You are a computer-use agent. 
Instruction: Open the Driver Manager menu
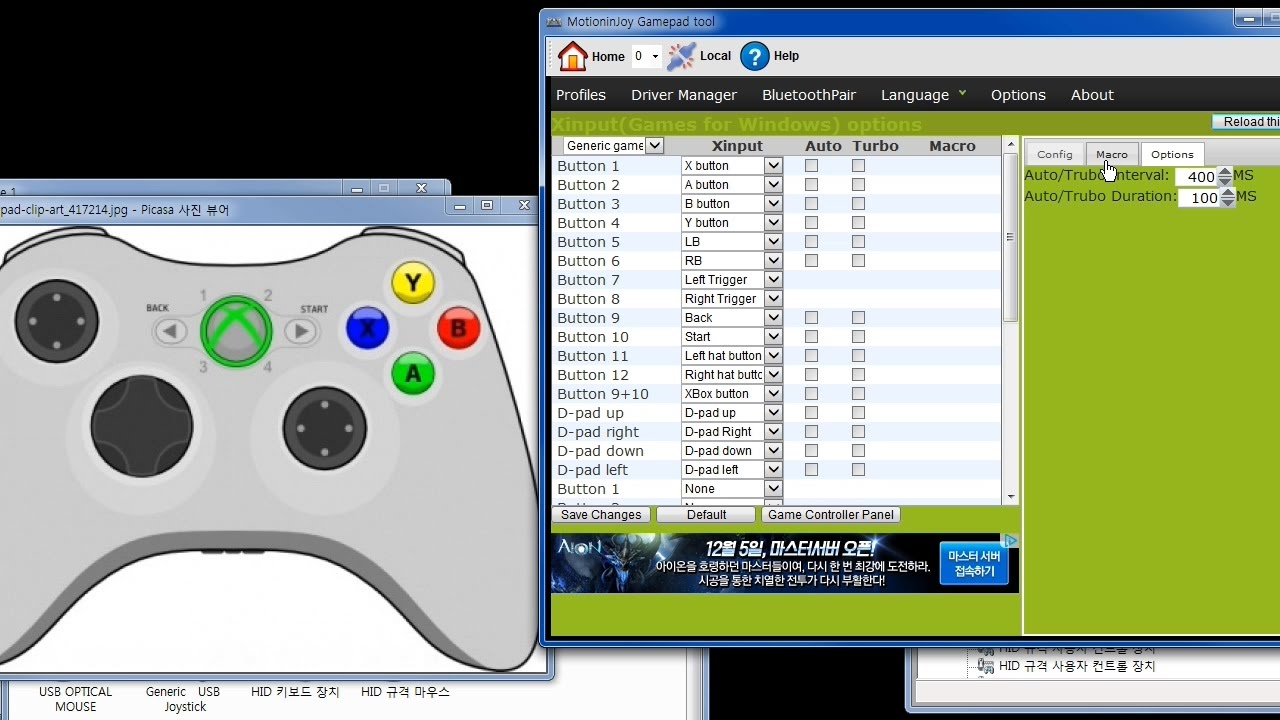click(x=684, y=95)
